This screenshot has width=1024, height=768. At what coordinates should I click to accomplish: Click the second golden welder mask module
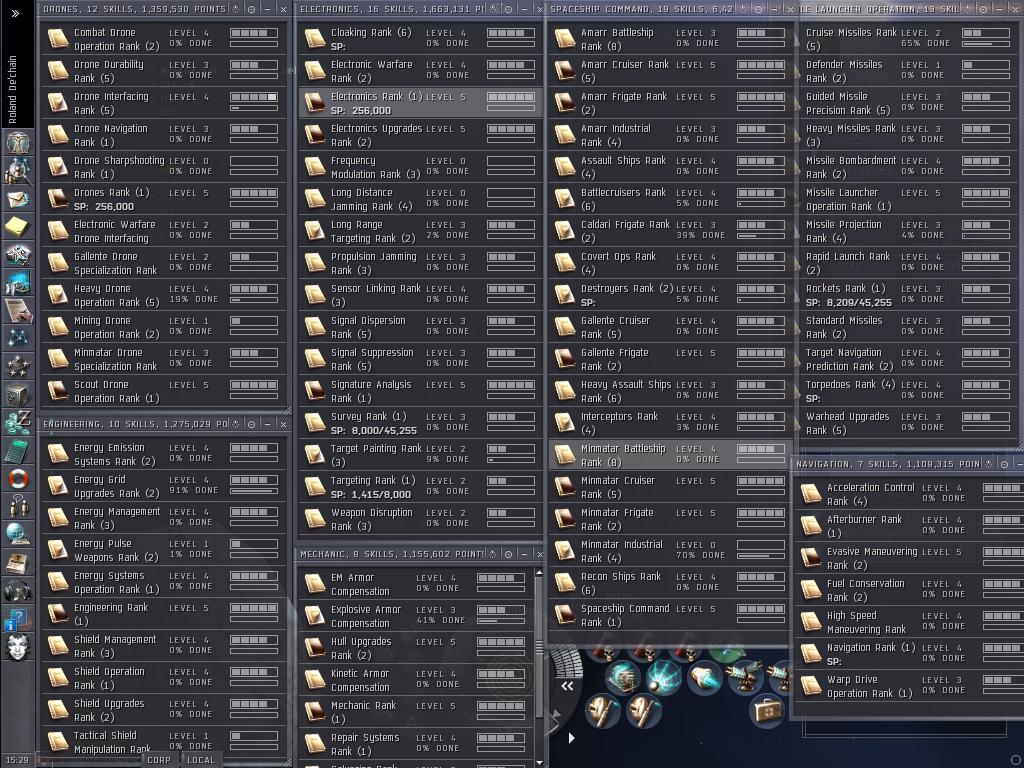[643, 711]
